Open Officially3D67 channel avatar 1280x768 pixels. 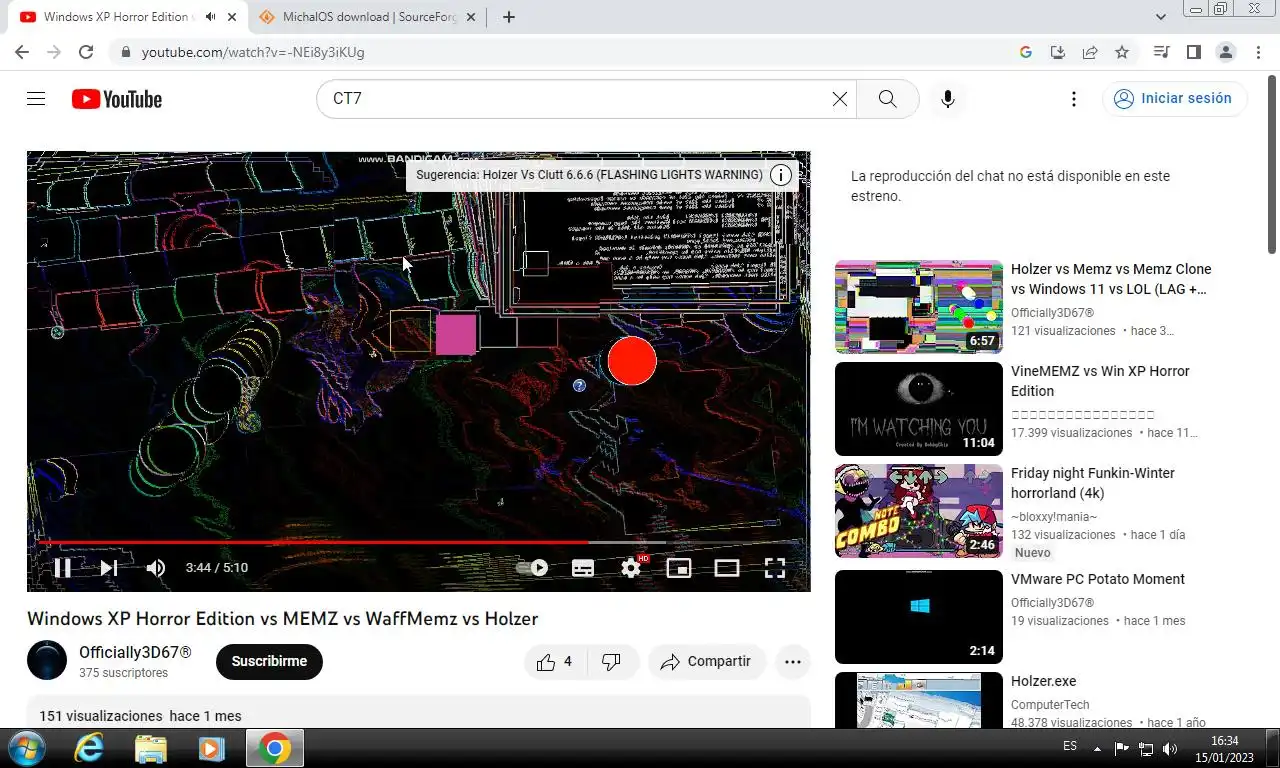coord(47,661)
